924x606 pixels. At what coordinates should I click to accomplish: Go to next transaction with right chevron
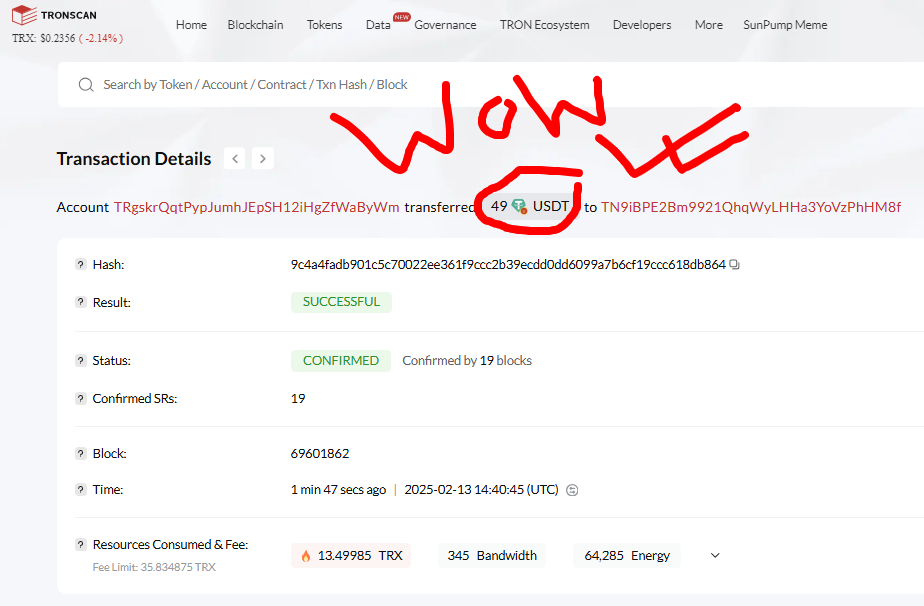(x=263, y=159)
